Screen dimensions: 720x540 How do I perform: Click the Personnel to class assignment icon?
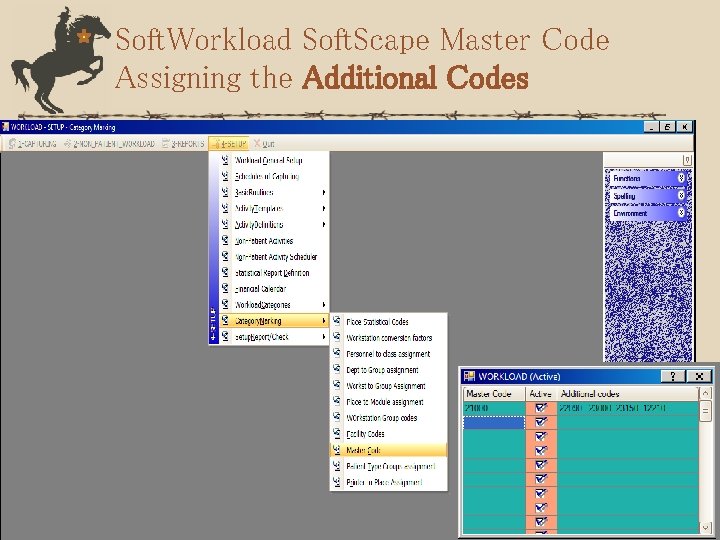[337, 353]
